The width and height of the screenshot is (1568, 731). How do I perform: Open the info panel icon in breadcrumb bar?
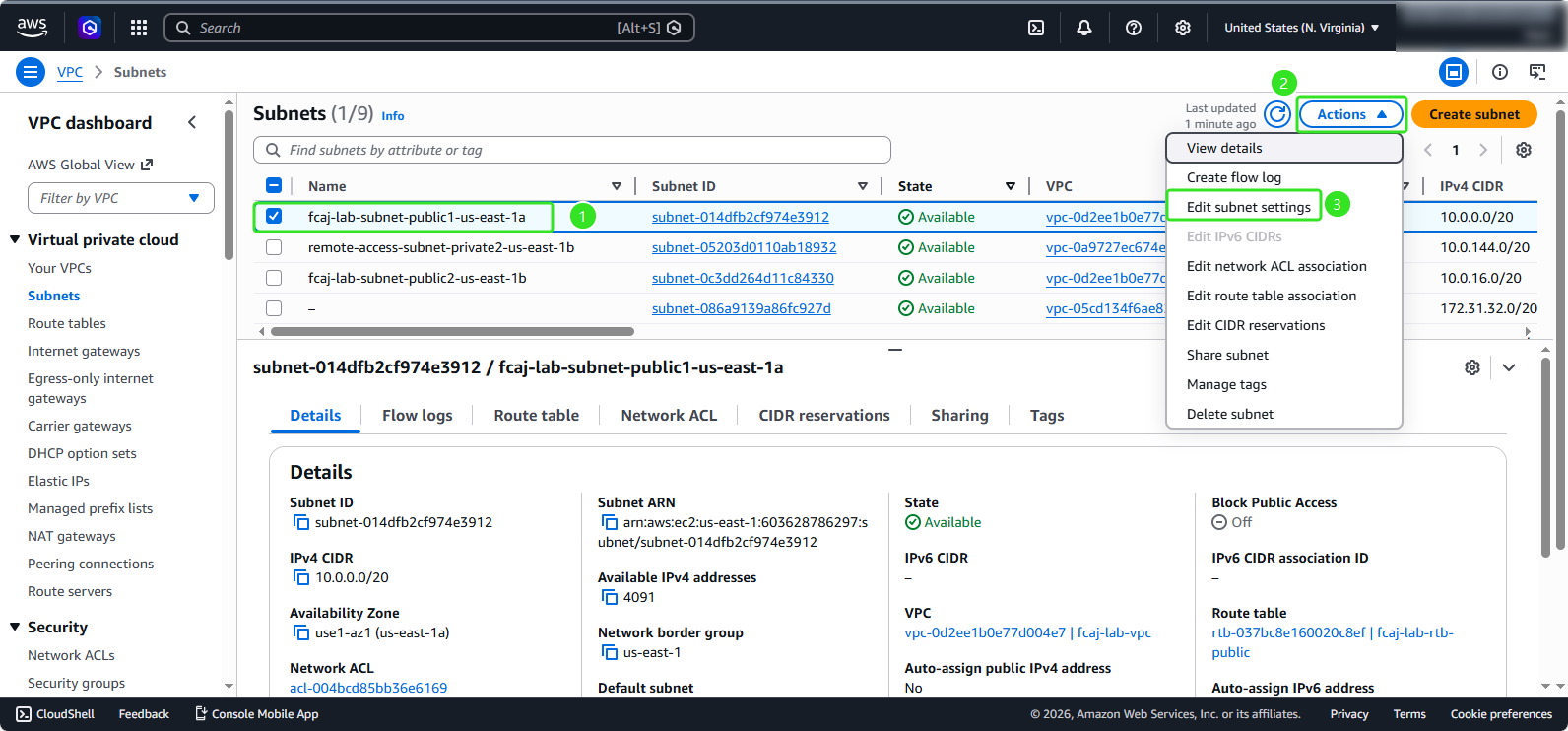1500,72
